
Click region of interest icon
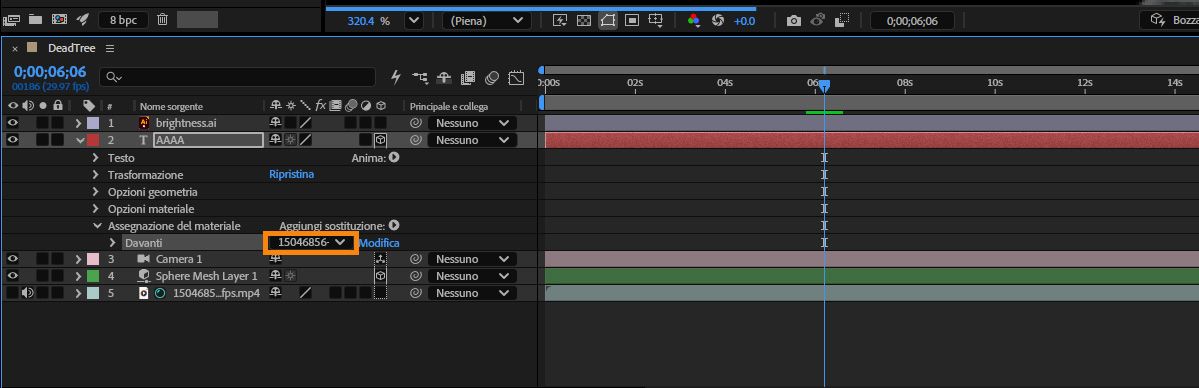point(632,21)
